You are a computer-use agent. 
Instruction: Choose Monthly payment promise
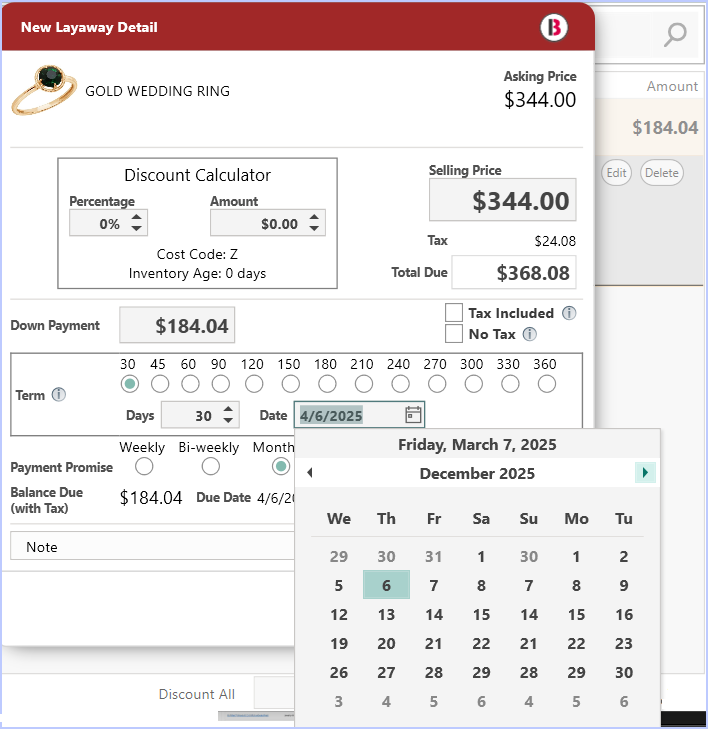(281, 466)
